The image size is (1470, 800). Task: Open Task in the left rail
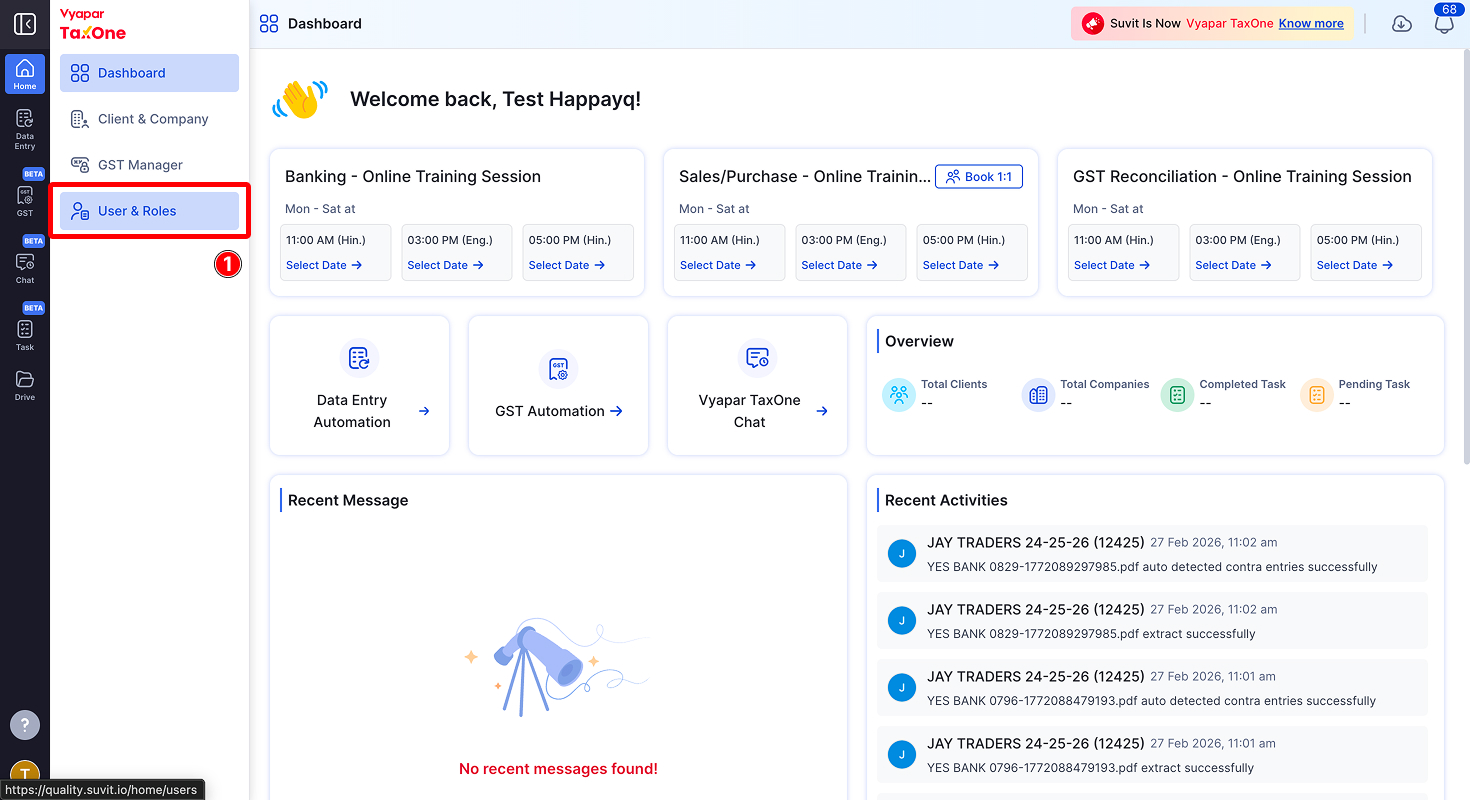coord(25,334)
